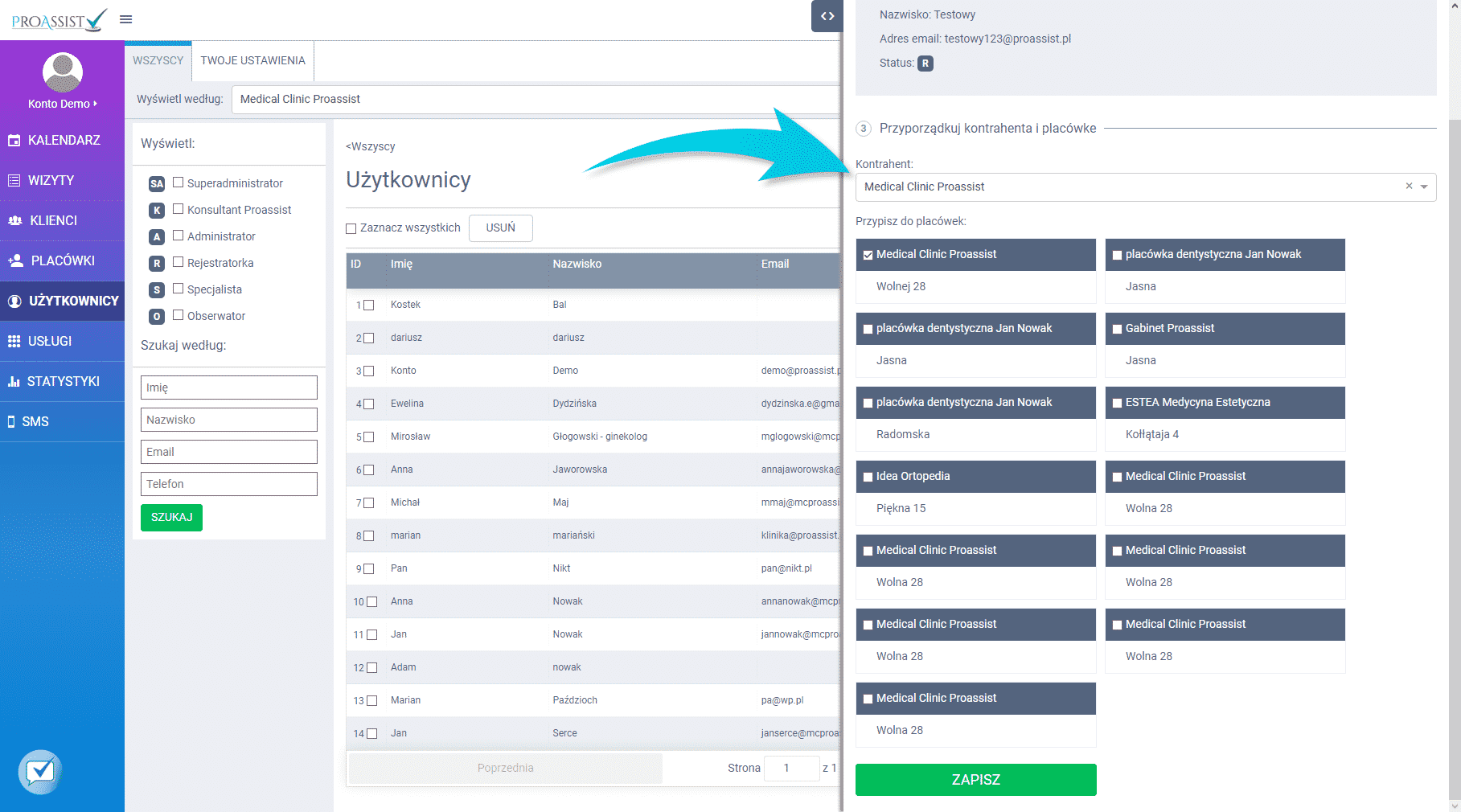Click the Placówki icon
The width and height of the screenshot is (1461, 812).
pyautogui.click(x=15, y=260)
